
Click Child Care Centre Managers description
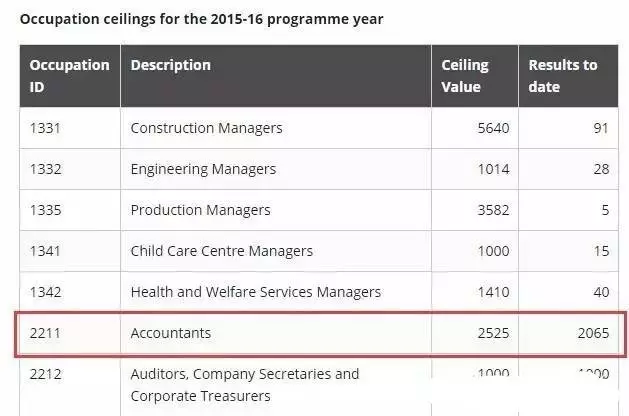click(222, 251)
